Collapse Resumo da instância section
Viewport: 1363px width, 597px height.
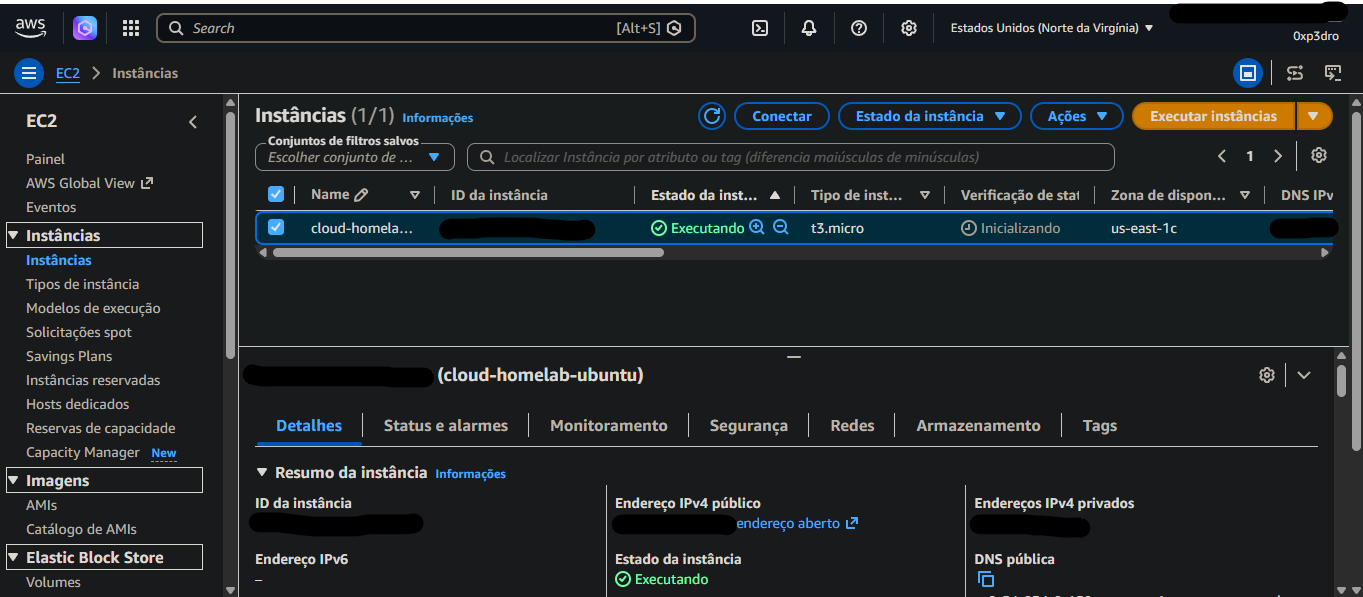coord(263,472)
